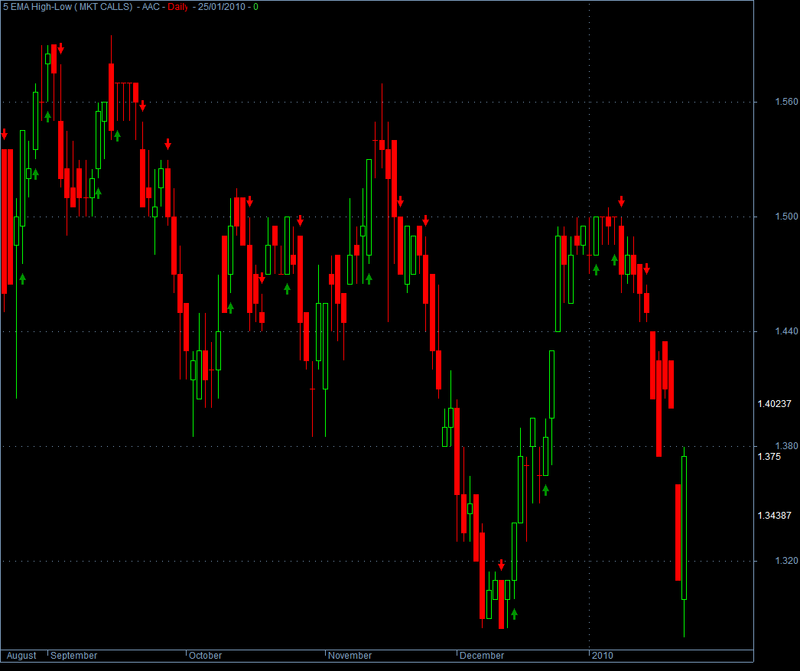Select the last red candle beside the final green candle
This screenshot has height=671, width=800.
[678, 532]
